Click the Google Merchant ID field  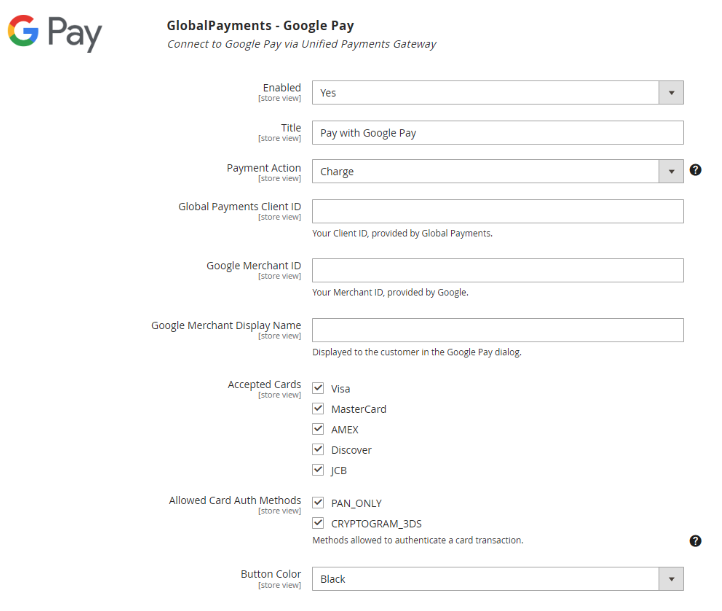click(x=497, y=270)
